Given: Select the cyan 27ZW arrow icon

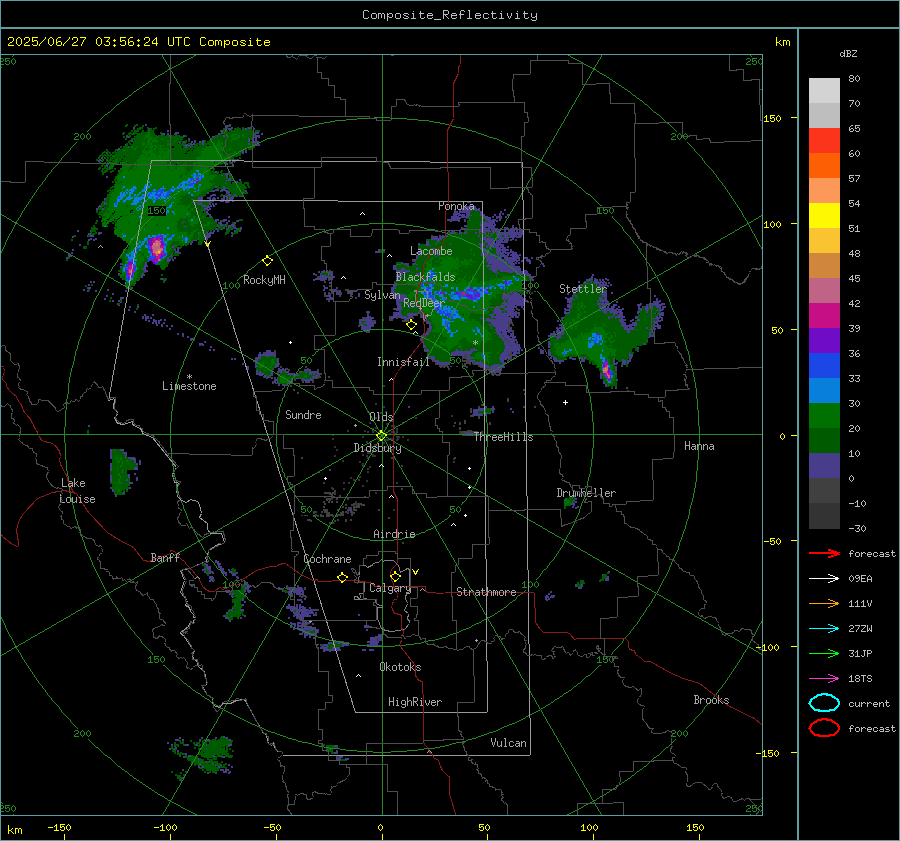Looking at the screenshot, I should (824, 629).
